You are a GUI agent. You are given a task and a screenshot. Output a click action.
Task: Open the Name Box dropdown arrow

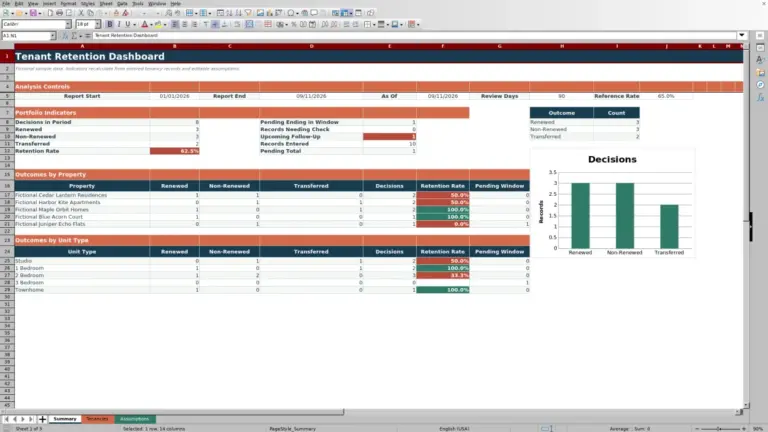click(x=52, y=36)
